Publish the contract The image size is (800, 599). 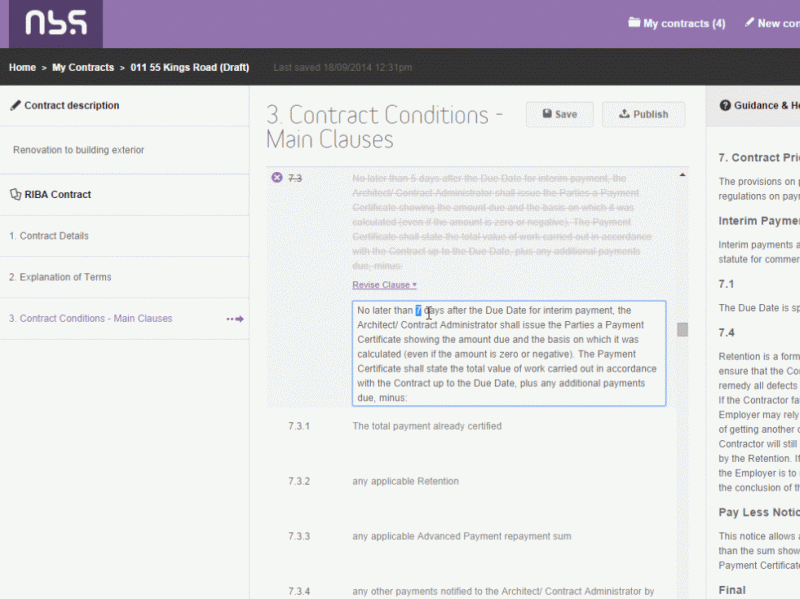(x=643, y=114)
